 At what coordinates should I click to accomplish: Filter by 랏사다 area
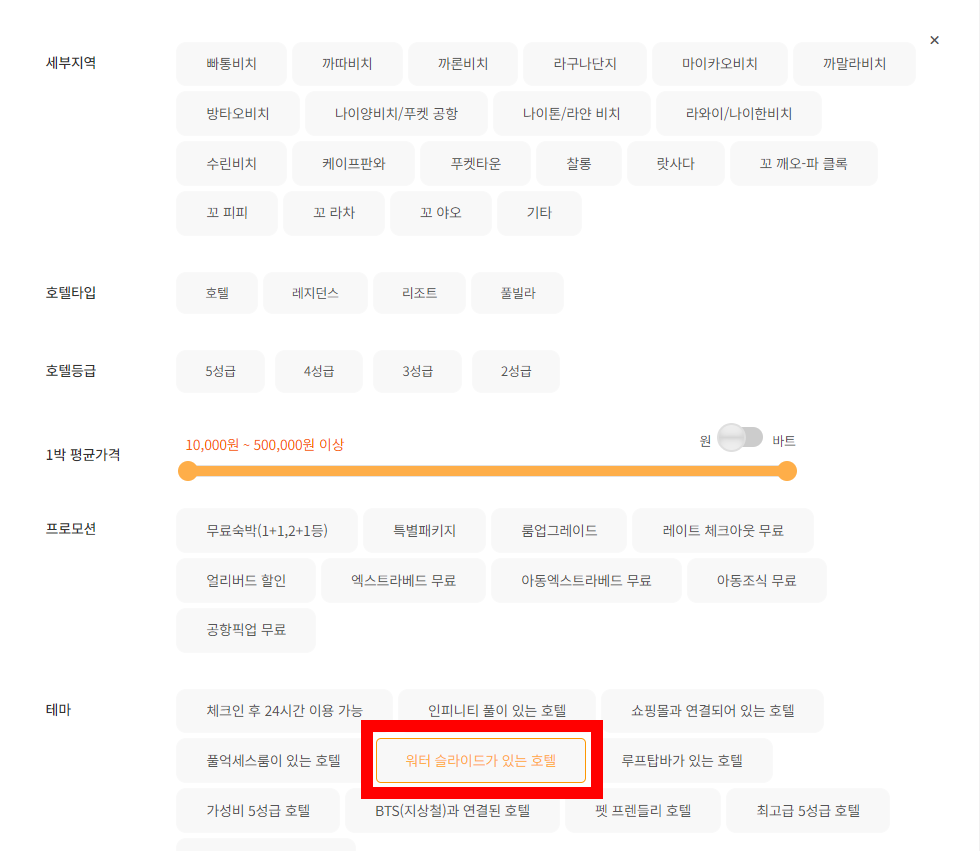click(676, 164)
